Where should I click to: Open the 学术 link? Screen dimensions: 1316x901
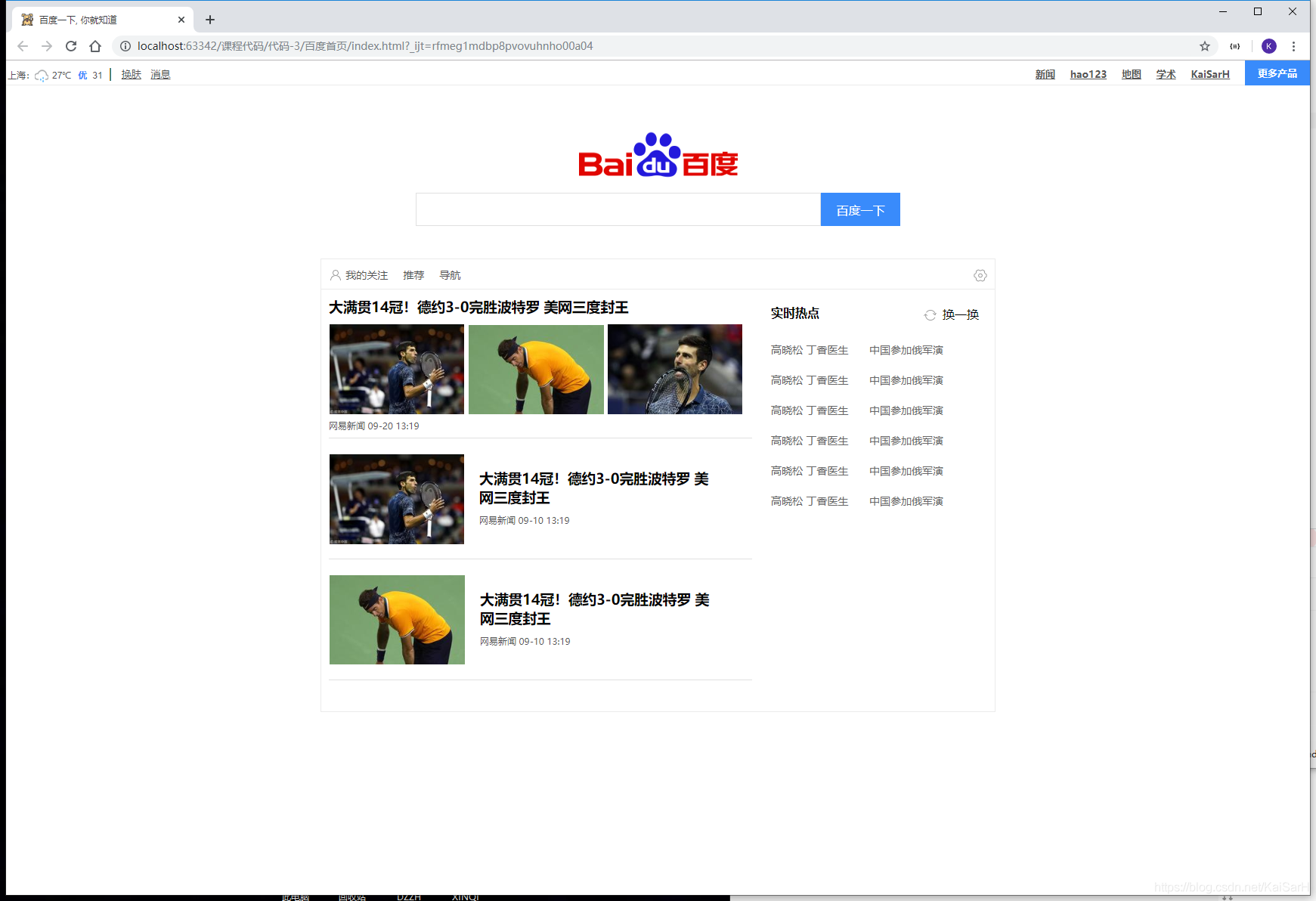1166,74
